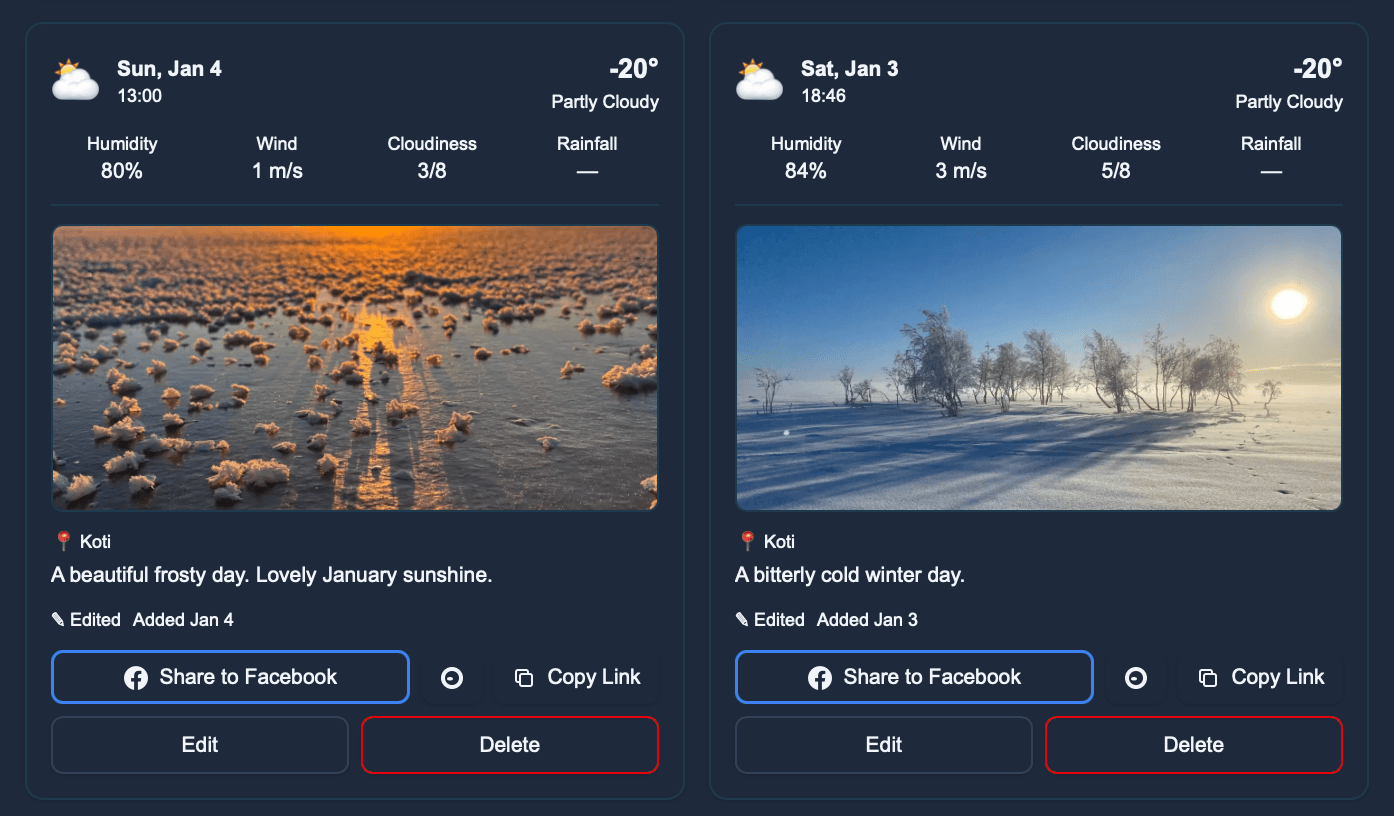Copy link for the Jan 3 cold winter entry
Screen dimensions: 1394x816
click(x=1261, y=677)
